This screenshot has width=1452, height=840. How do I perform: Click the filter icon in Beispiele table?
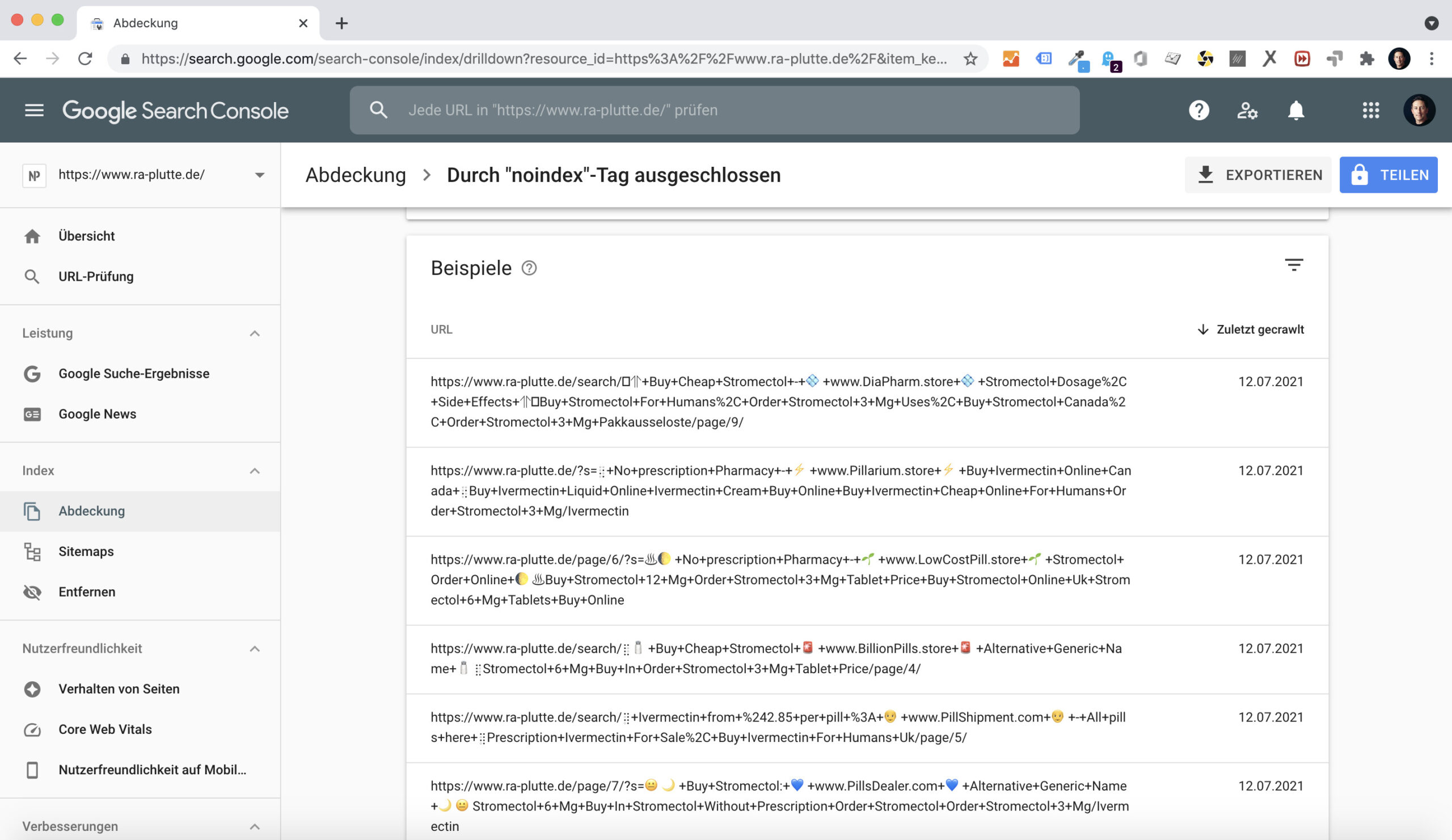point(1294,265)
